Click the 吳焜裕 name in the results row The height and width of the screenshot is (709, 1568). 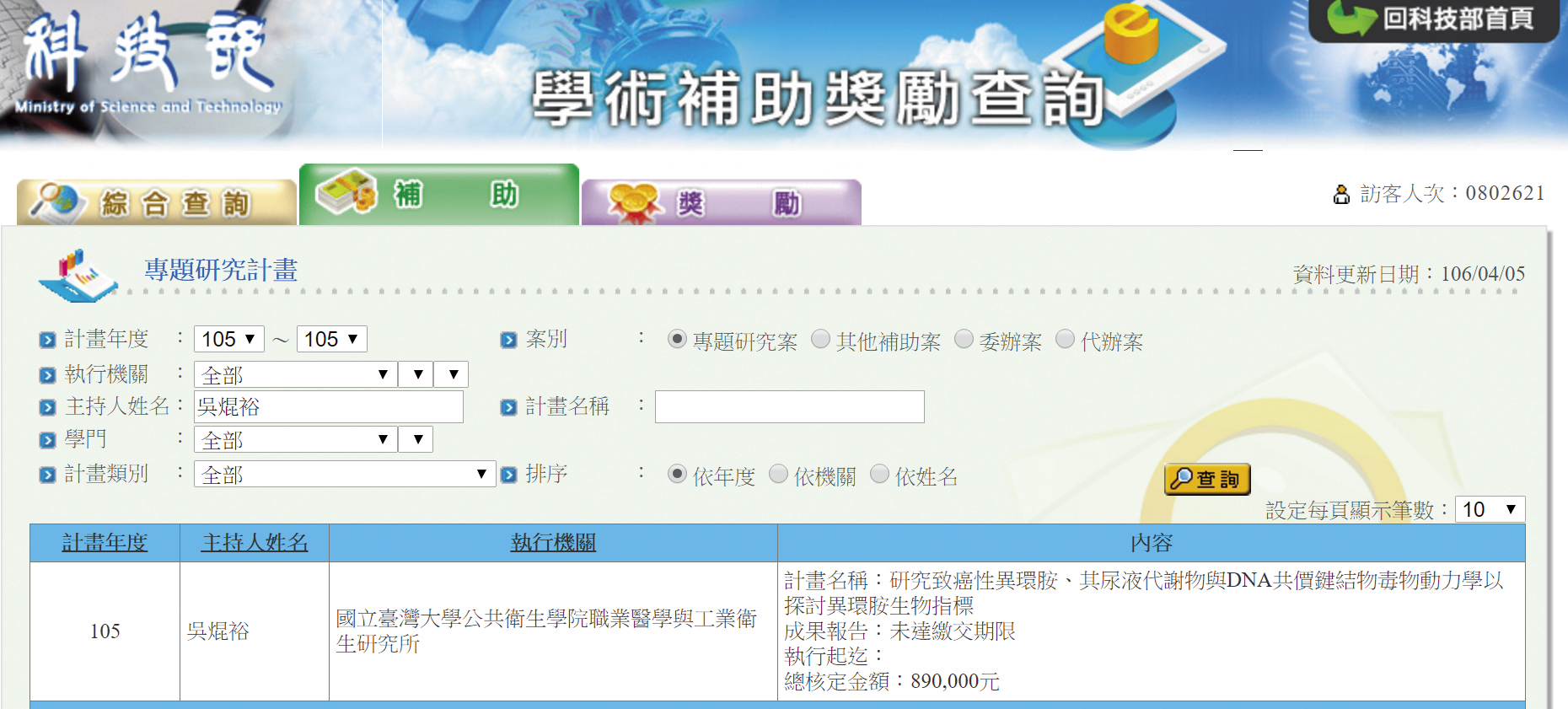[217, 631]
